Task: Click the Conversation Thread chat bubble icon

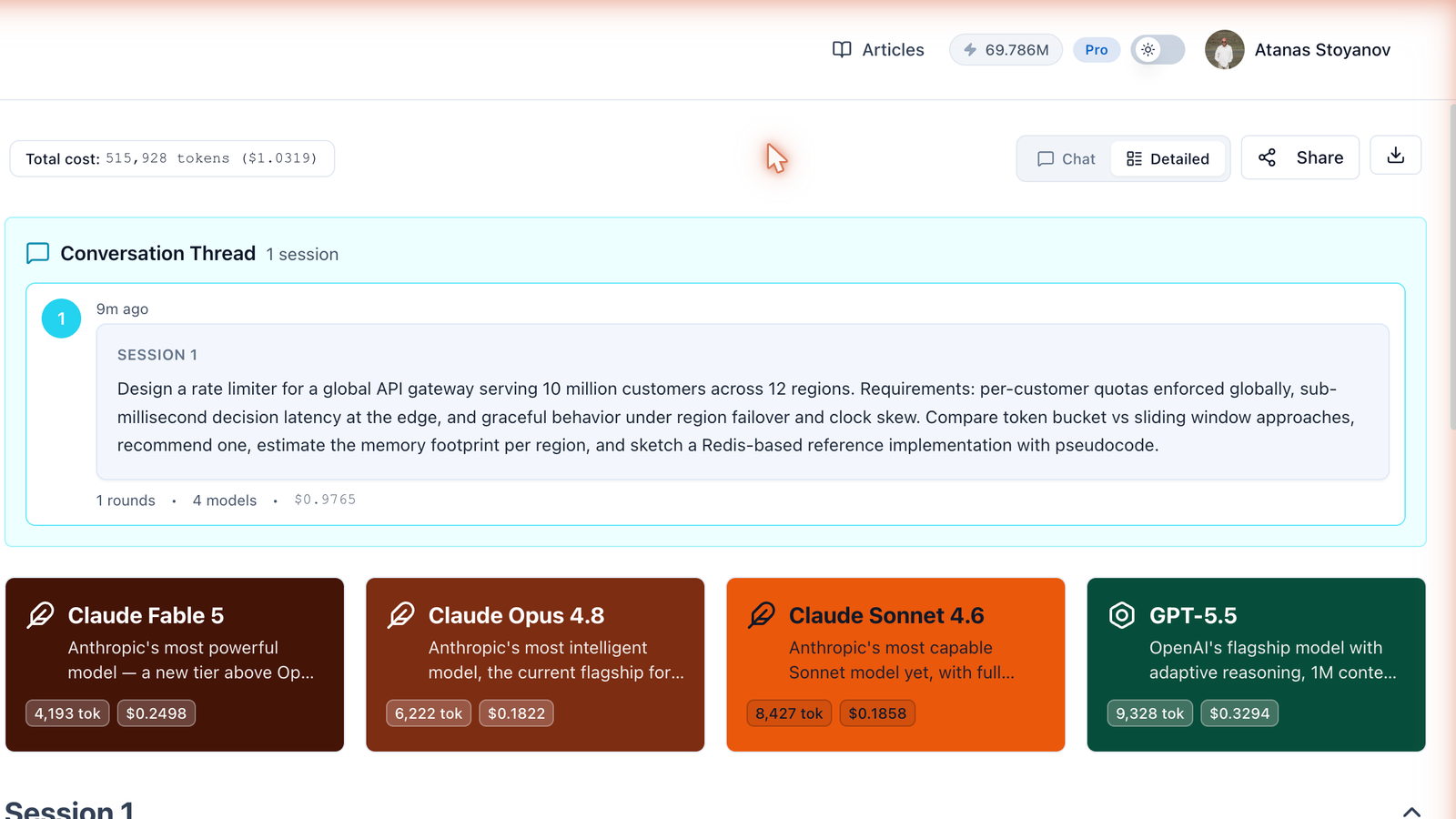Action: click(37, 253)
